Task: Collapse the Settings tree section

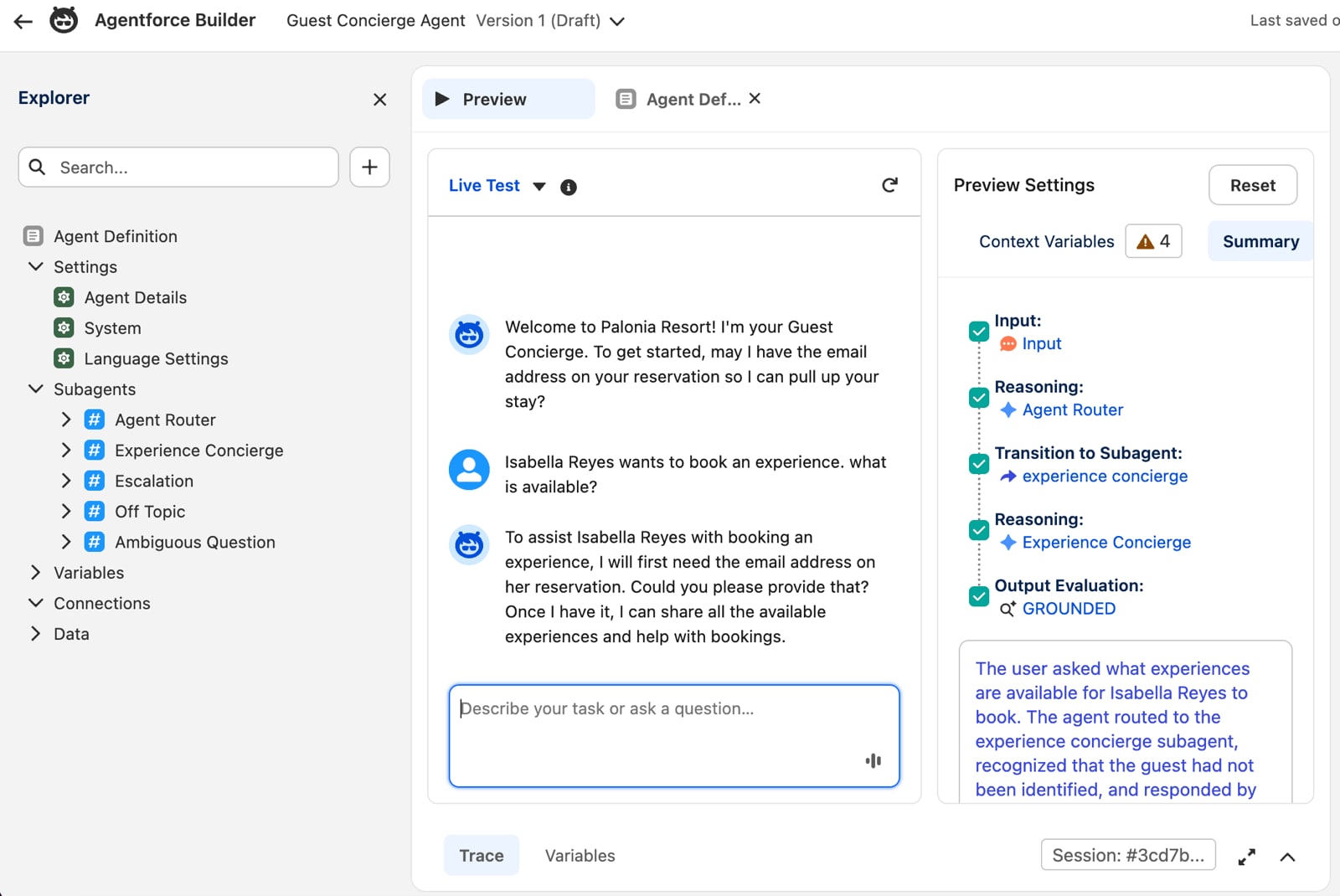Action: pos(35,266)
